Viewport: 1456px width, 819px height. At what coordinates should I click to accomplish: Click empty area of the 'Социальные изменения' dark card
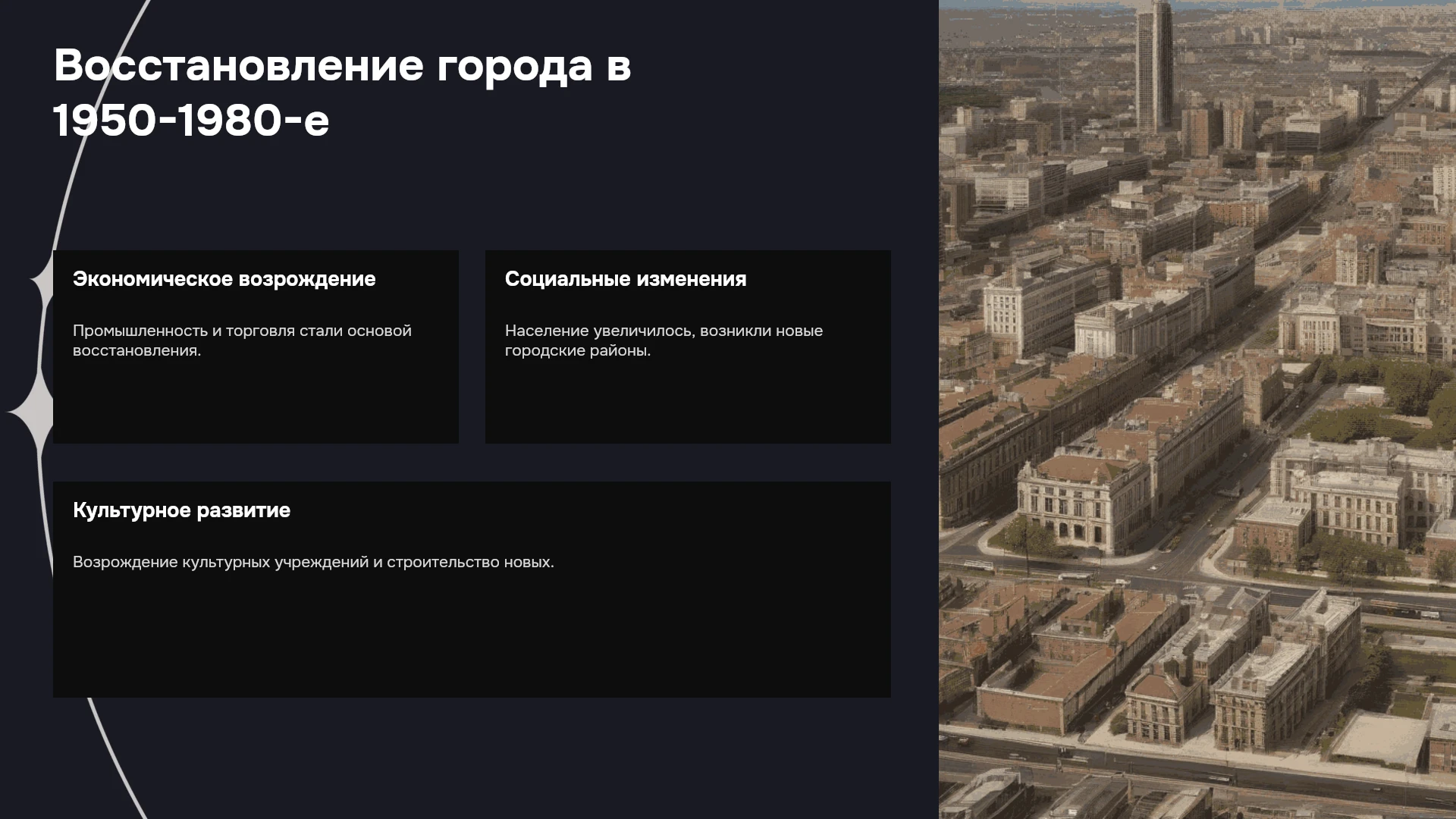point(688,402)
